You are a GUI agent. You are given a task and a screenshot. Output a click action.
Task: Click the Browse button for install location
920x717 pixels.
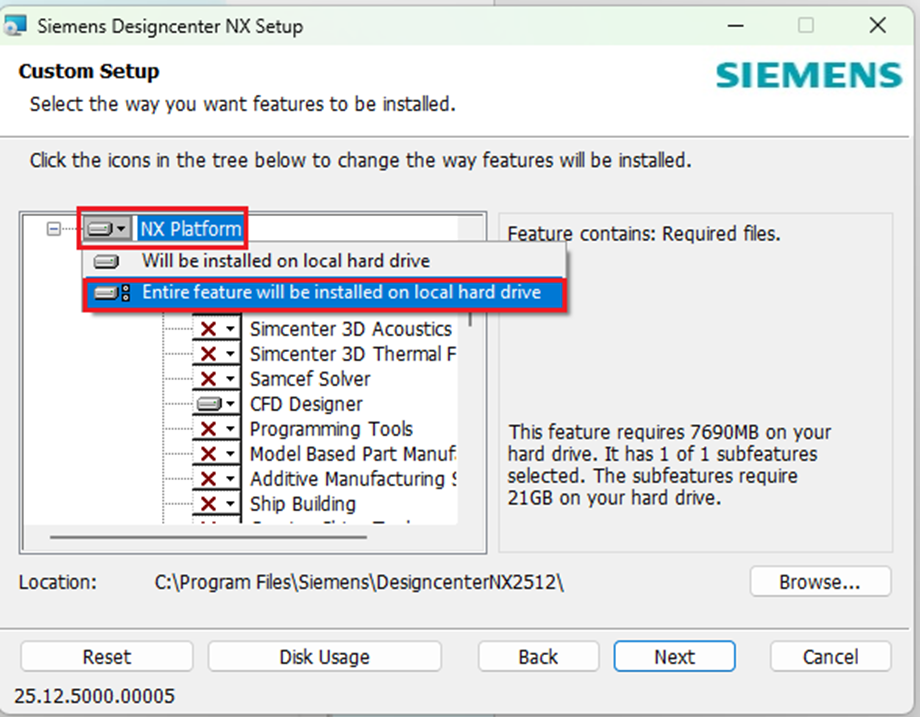coord(819,581)
